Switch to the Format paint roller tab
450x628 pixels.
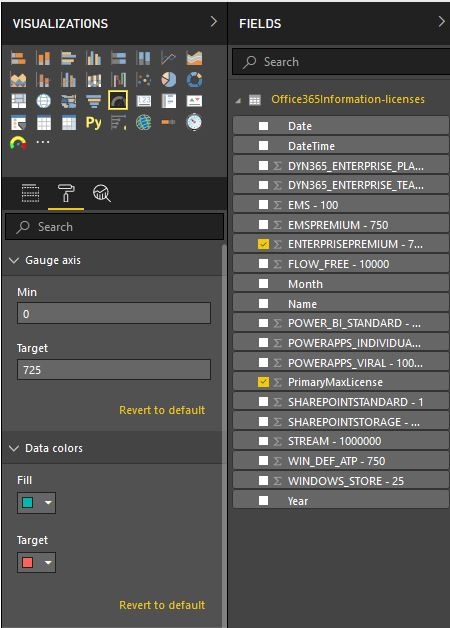66,193
